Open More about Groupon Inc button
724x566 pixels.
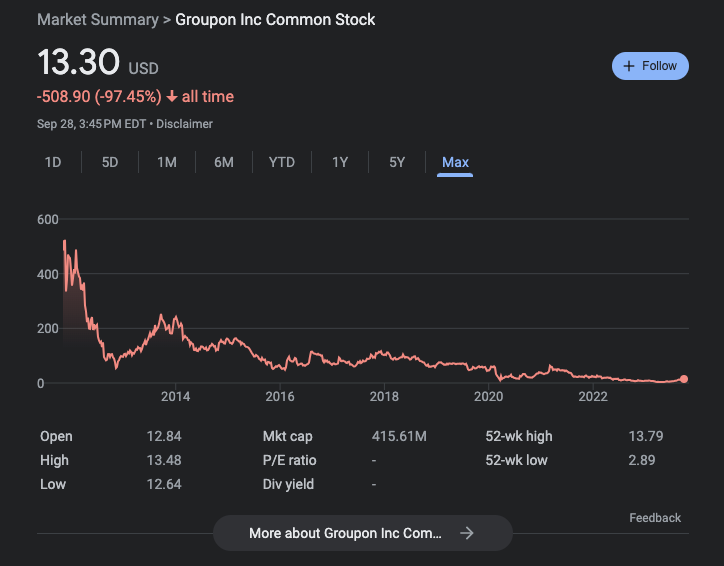(x=363, y=533)
